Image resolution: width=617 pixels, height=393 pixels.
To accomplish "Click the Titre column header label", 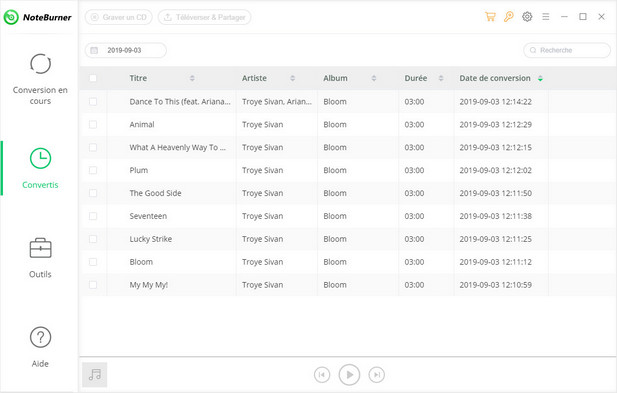I will 138,78.
